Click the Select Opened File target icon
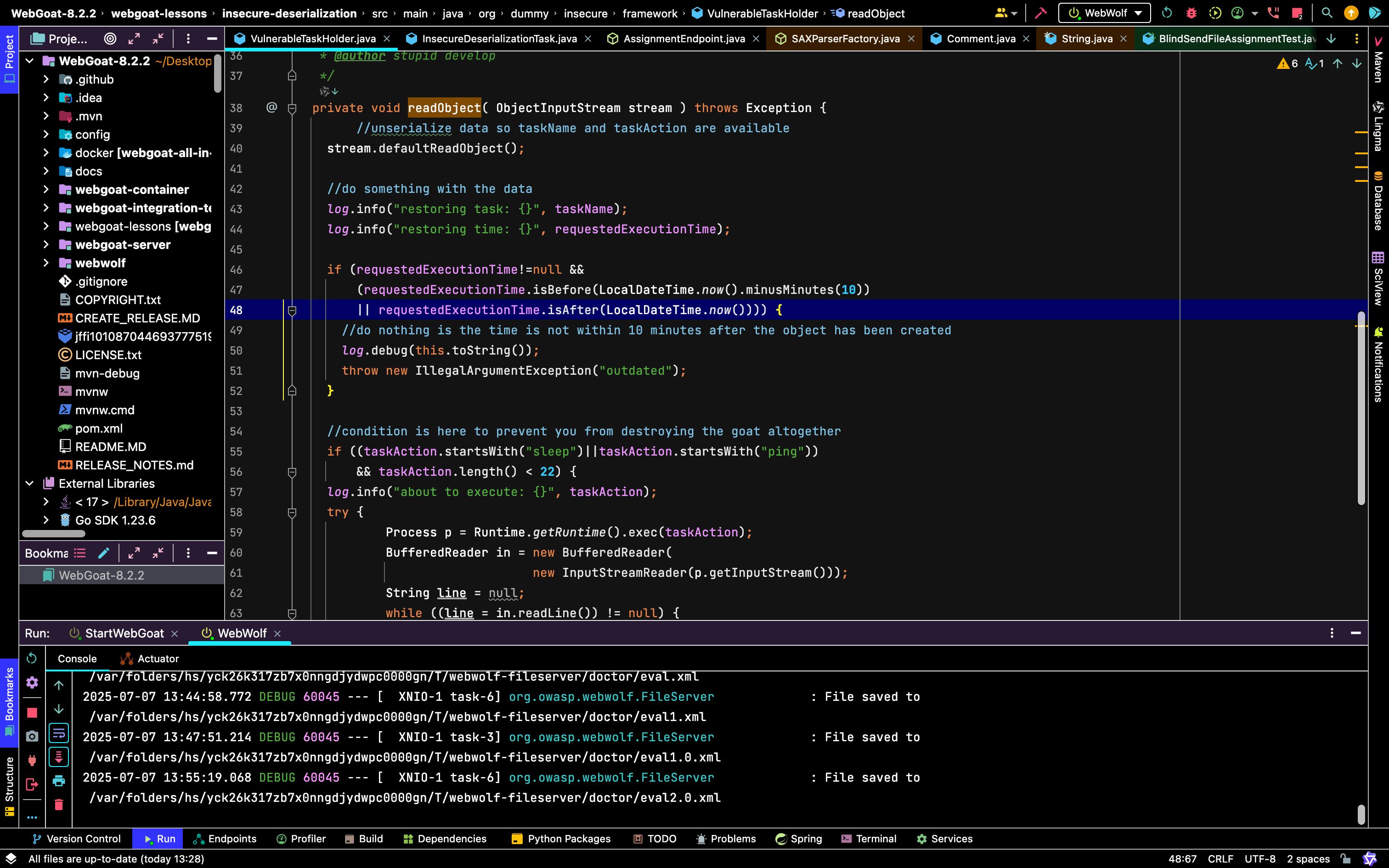 click(110, 39)
